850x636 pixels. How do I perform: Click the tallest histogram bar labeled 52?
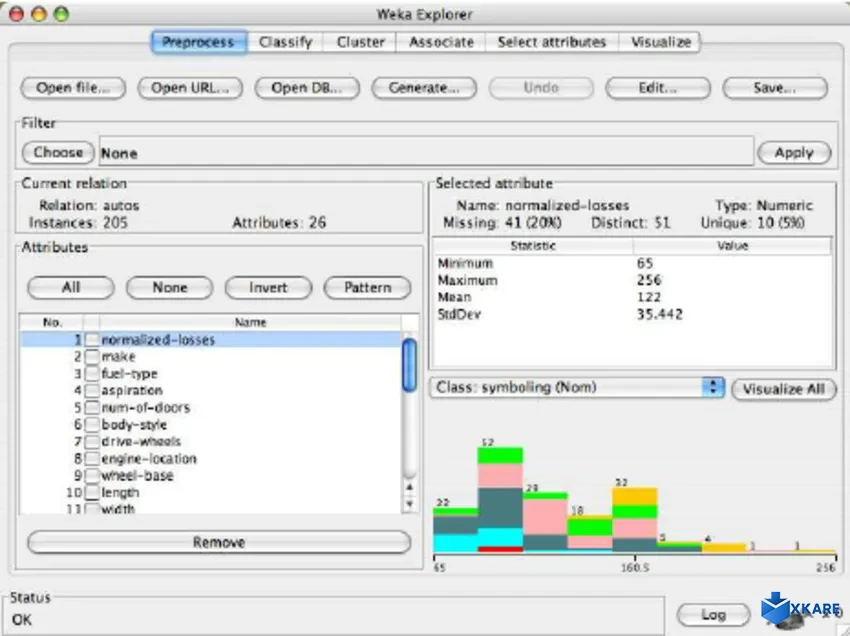tap(500, 499)
